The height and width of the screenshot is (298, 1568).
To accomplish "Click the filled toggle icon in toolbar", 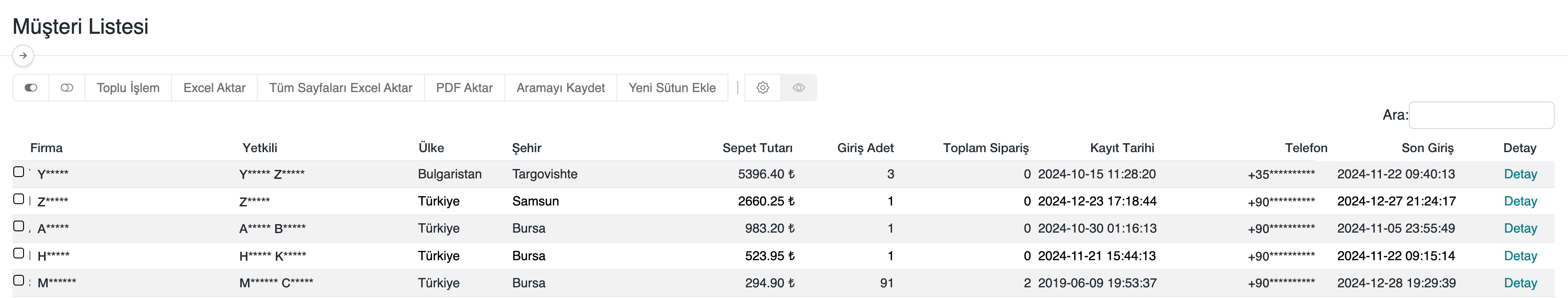I will [30, 88].
